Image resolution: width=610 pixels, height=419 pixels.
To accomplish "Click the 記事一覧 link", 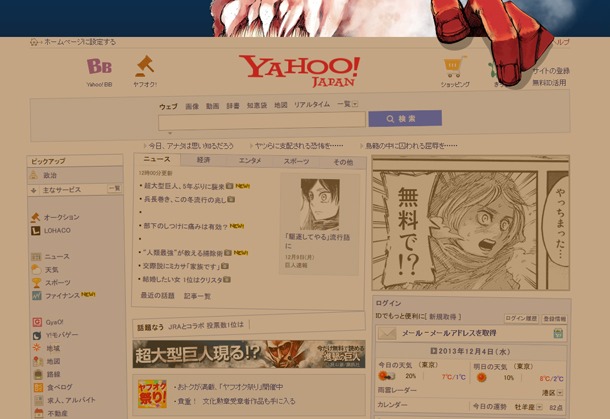I will point(197,296).
